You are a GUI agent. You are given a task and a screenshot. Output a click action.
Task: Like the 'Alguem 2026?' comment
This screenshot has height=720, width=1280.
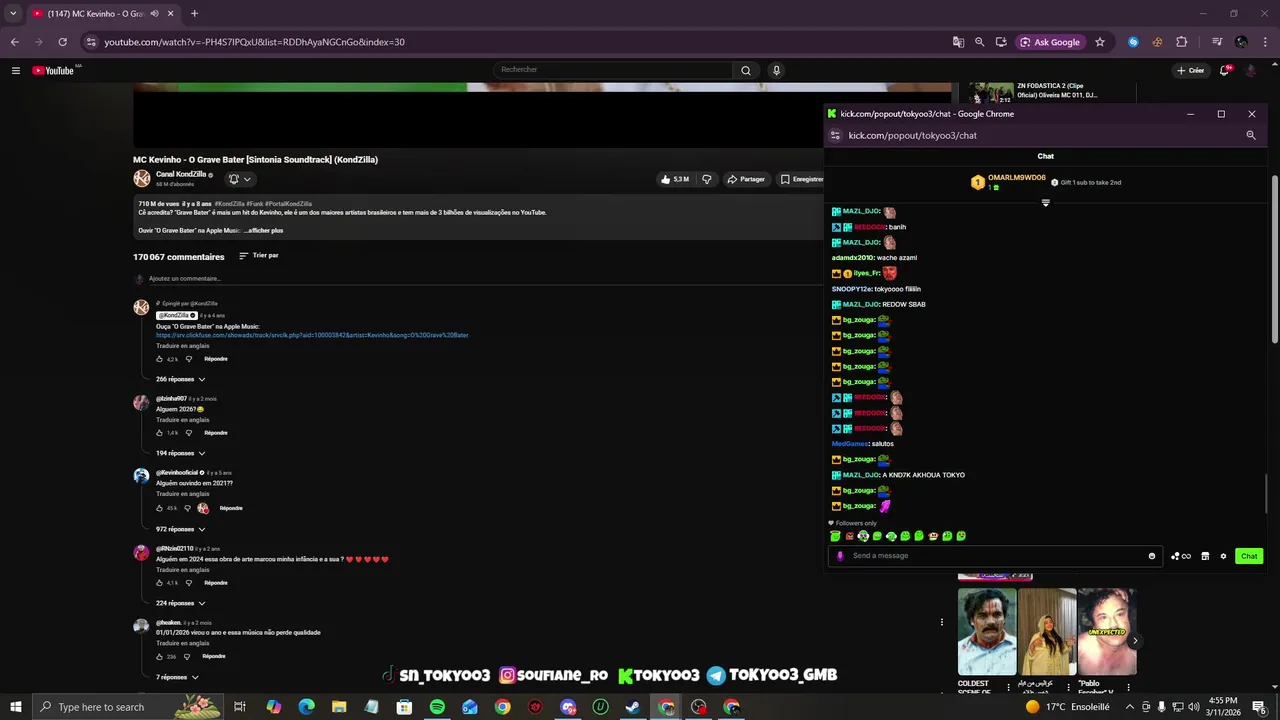tap(160, 433)
